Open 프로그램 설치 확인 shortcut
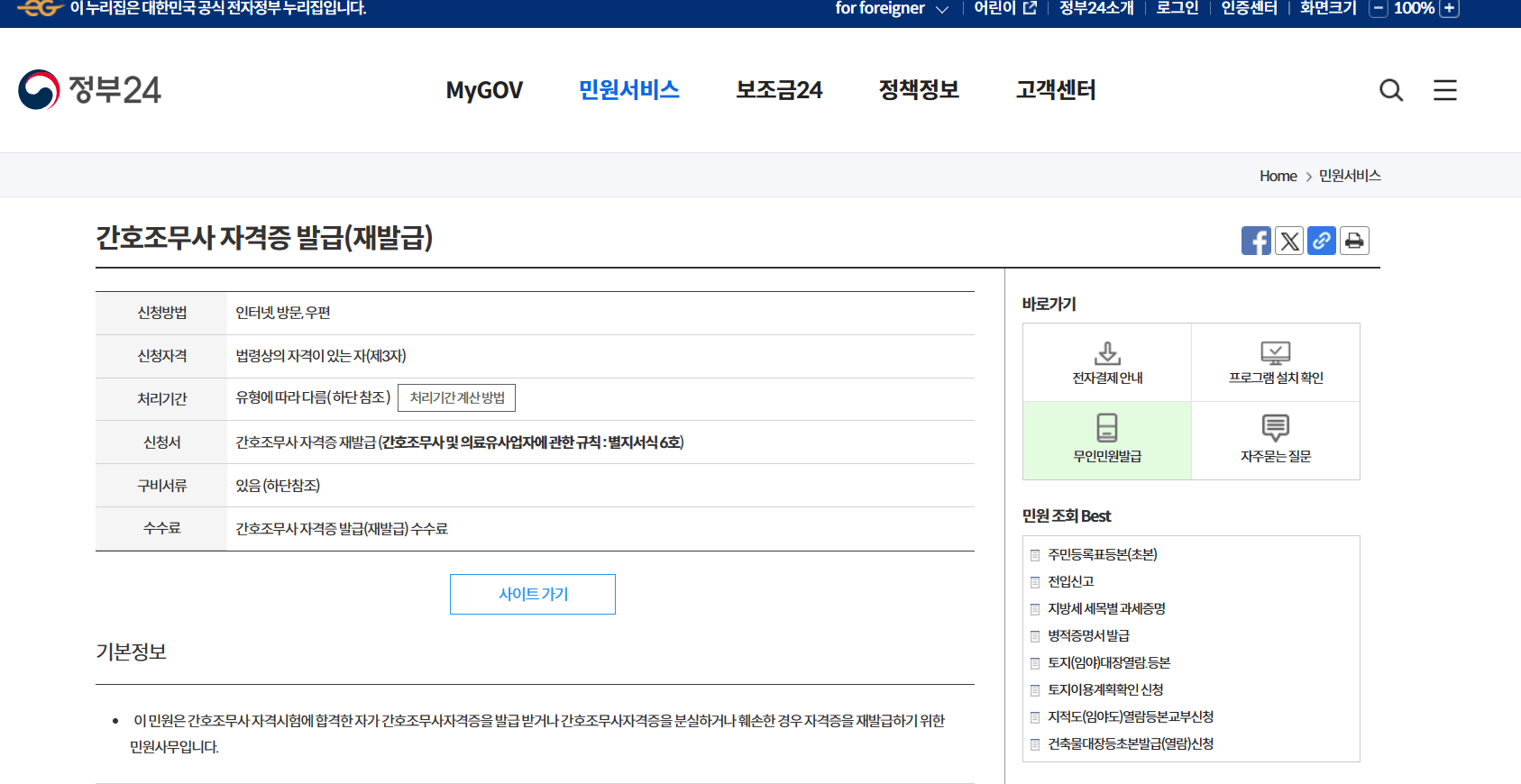1521x784 pixels. point(1276,362)
